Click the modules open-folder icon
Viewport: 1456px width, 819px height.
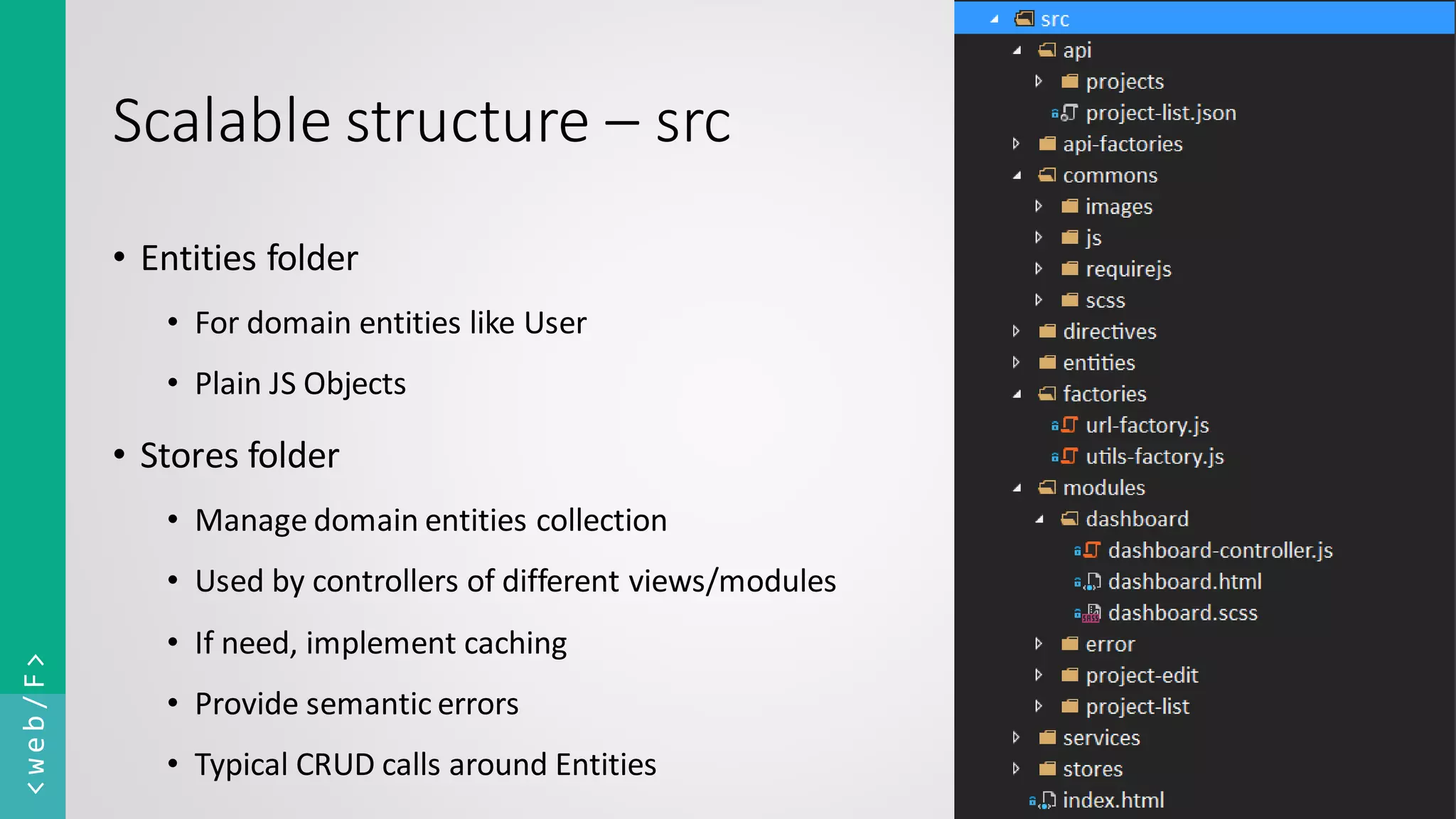click(1046, 488)
